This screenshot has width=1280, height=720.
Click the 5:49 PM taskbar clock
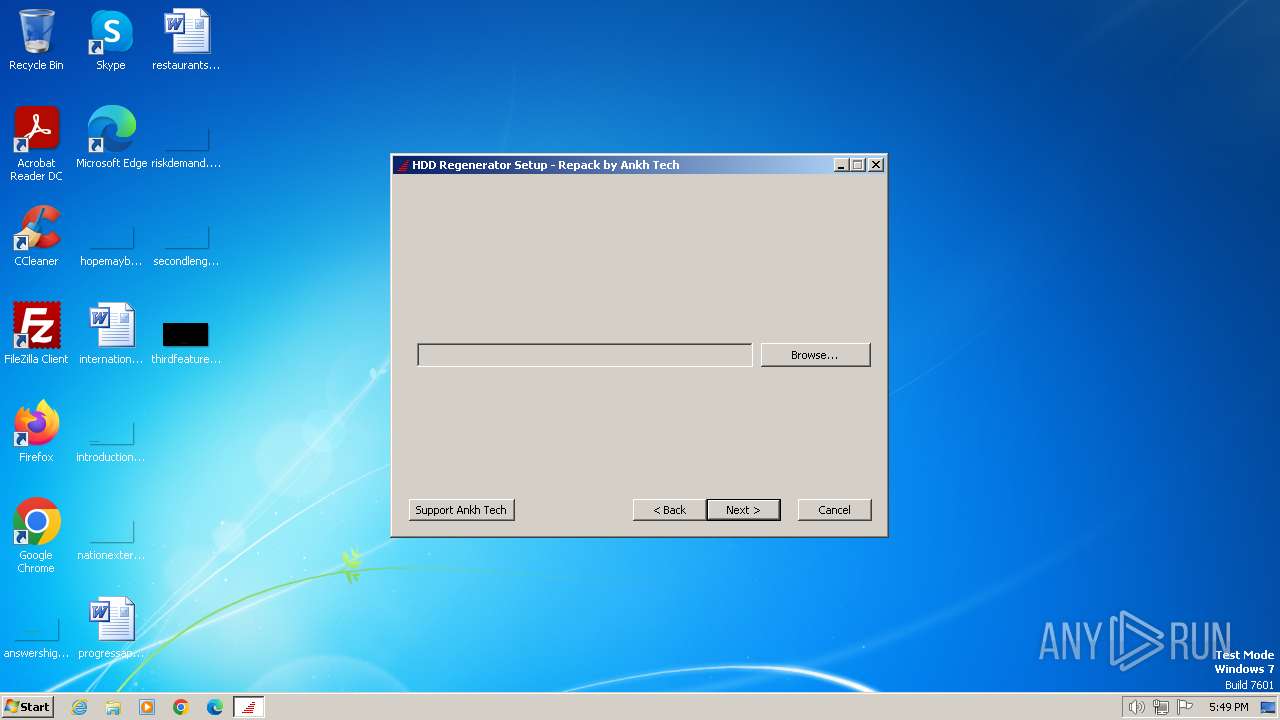coord(1228,707)
